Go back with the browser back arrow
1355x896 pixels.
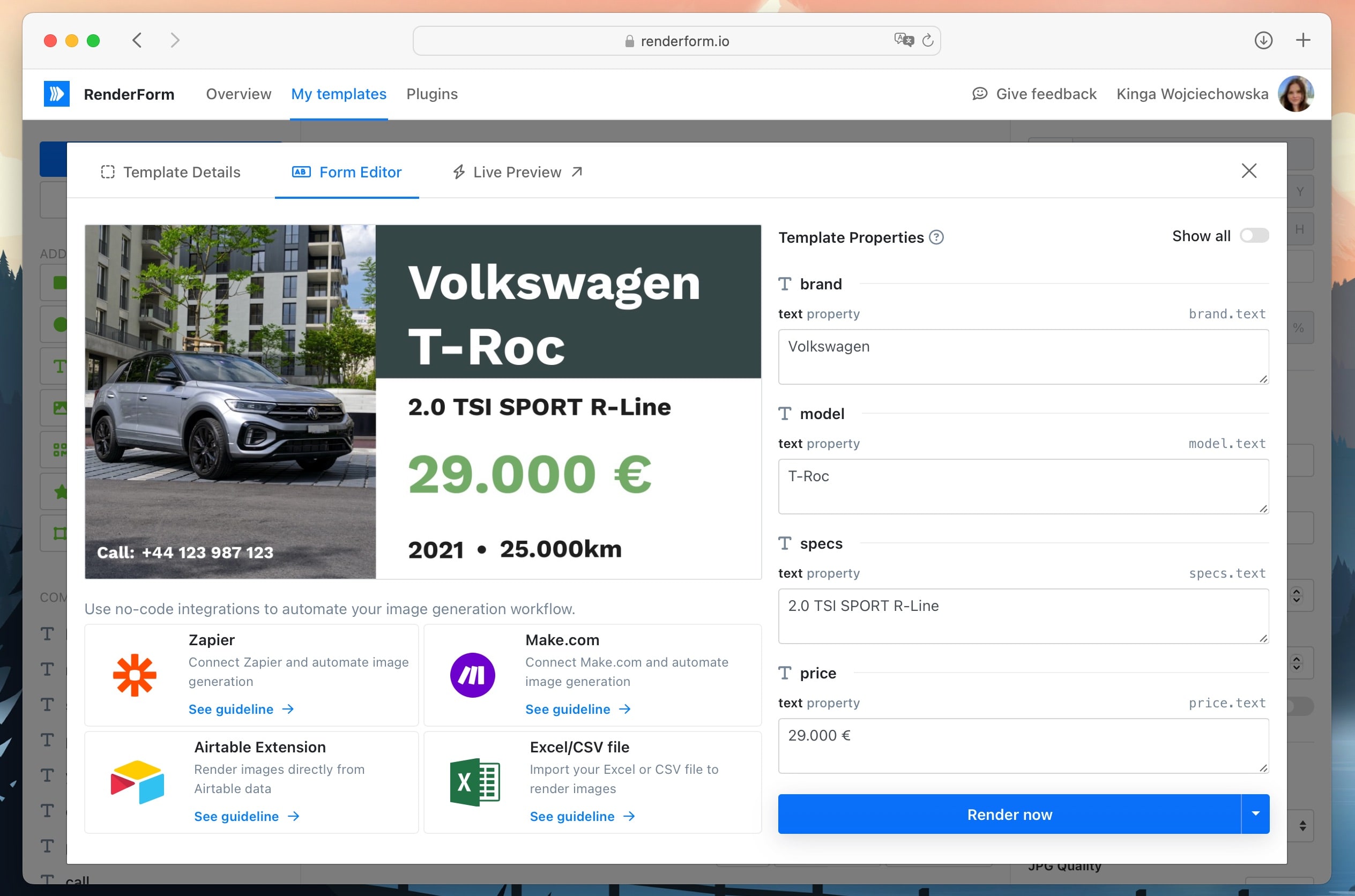(x=137, y=41)
